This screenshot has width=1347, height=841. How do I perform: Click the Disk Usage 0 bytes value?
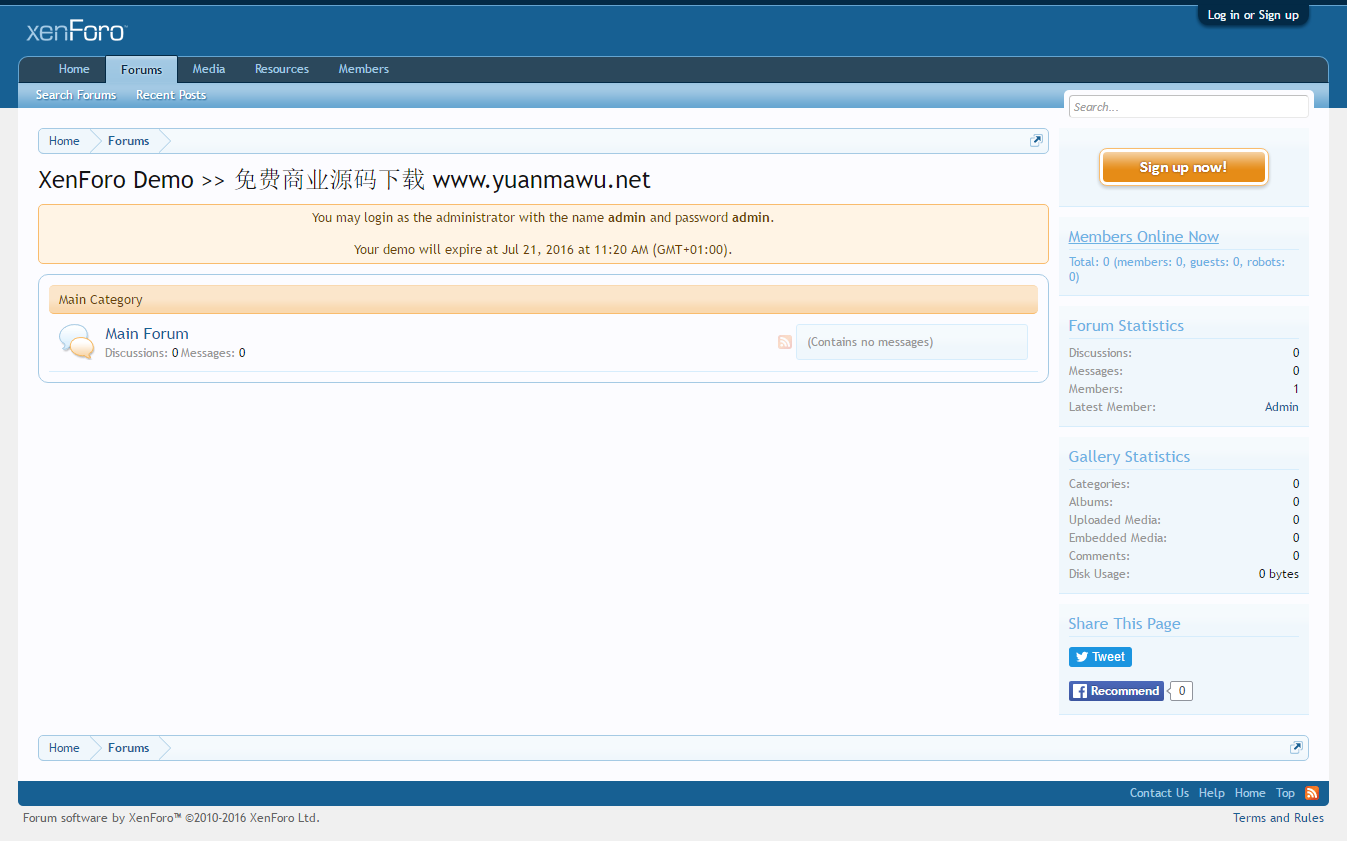pos(1279,574)
